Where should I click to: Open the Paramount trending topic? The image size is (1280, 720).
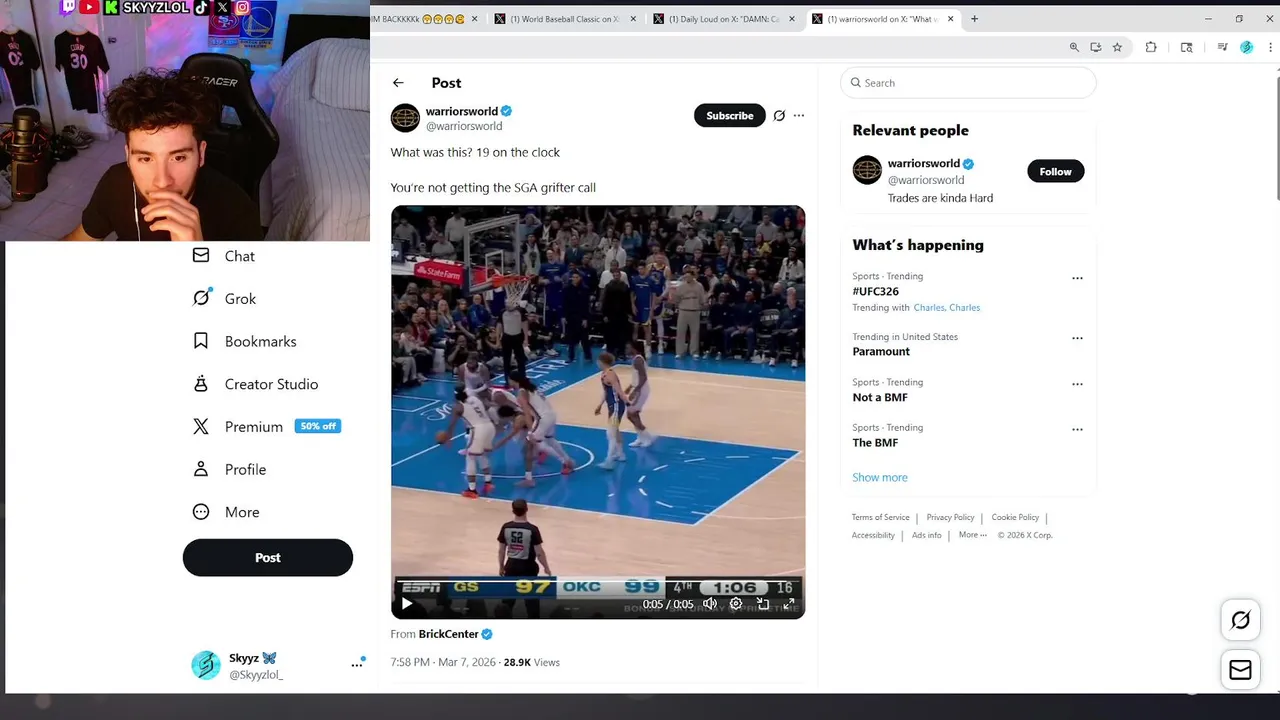point(881,352)
